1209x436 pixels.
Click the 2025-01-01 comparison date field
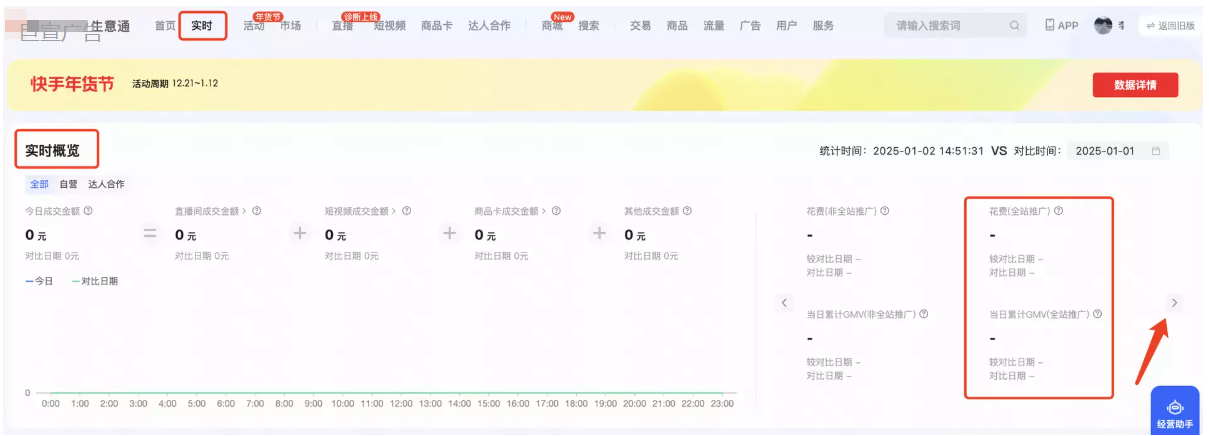click(x=1117, y=151)
